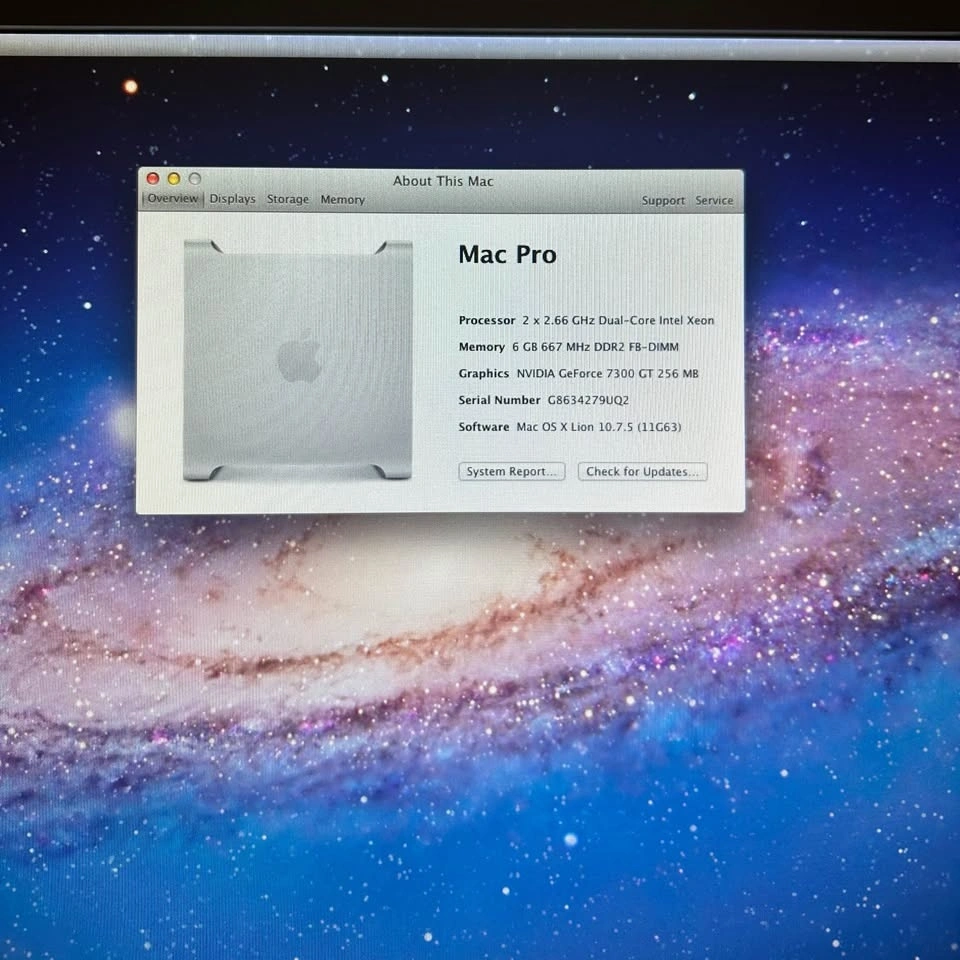Select the Overview tab

click(173, 199)
